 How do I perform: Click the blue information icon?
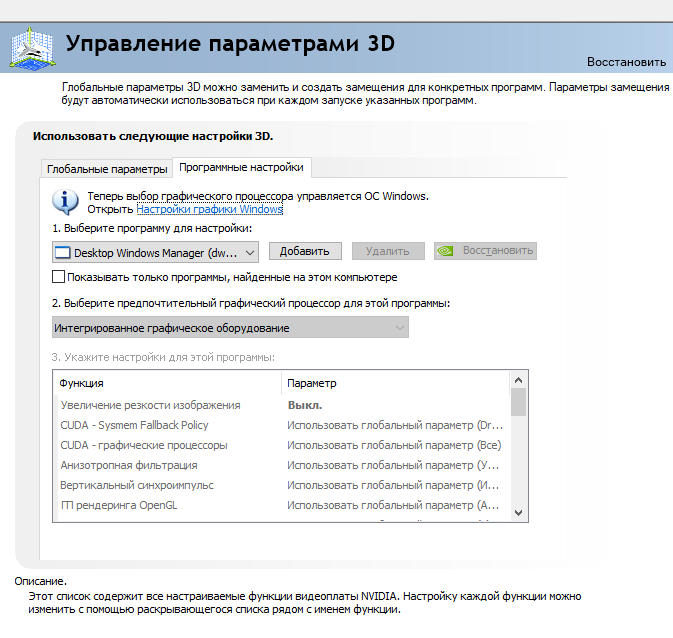pos(65,202)
